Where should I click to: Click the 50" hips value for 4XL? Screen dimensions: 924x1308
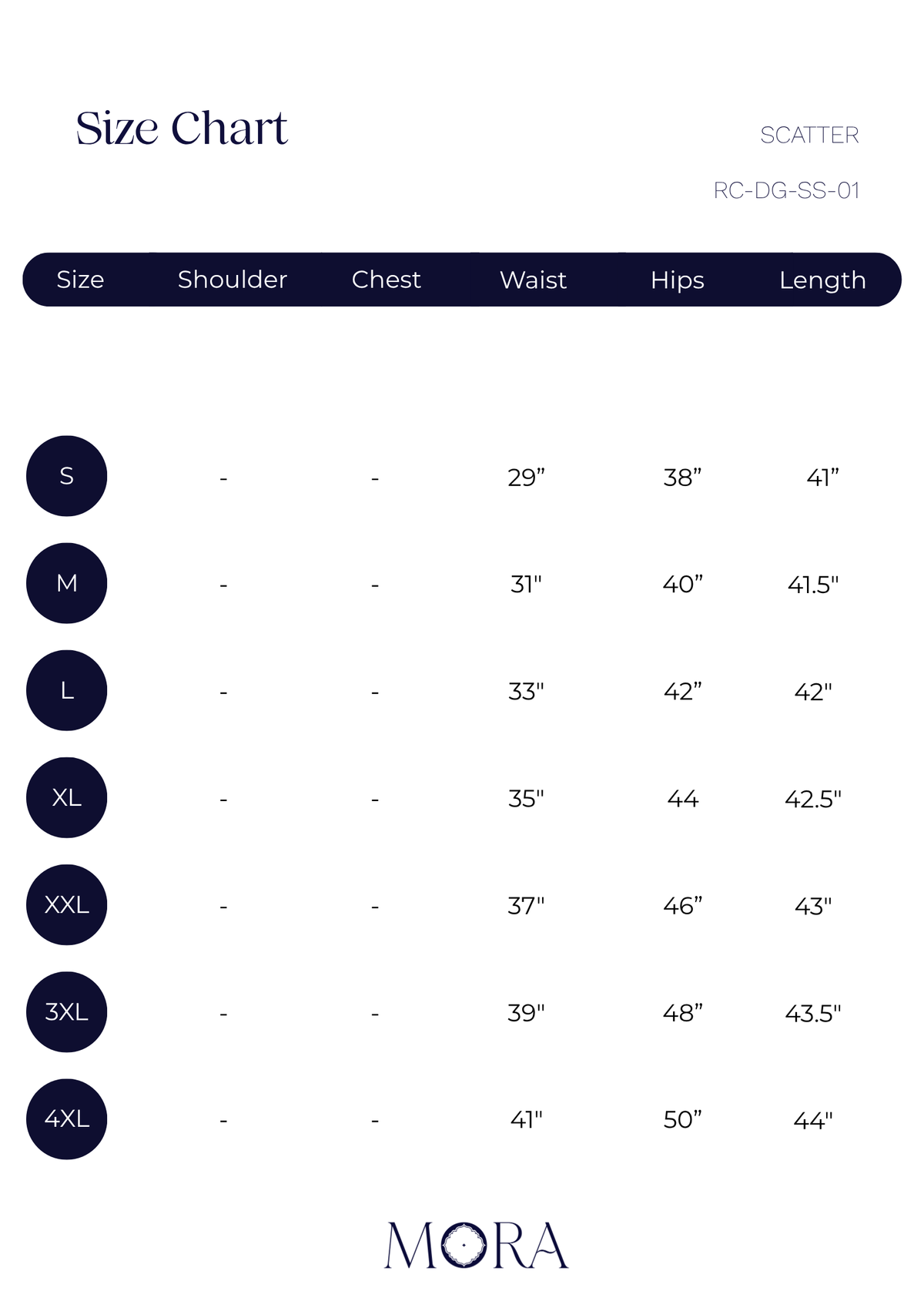coord(683,1119)
